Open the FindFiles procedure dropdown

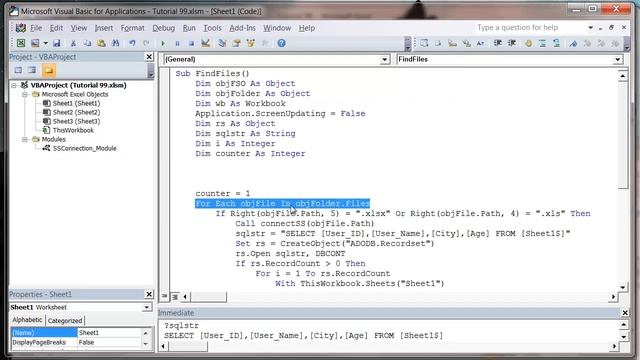click(x=618, y=60)
